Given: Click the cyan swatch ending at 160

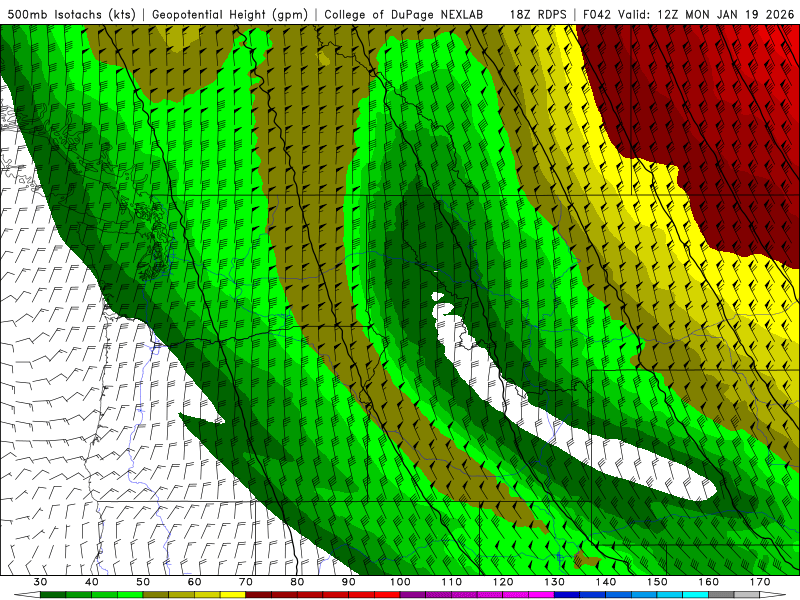Looking at the screenshot, I should point(695,595).
